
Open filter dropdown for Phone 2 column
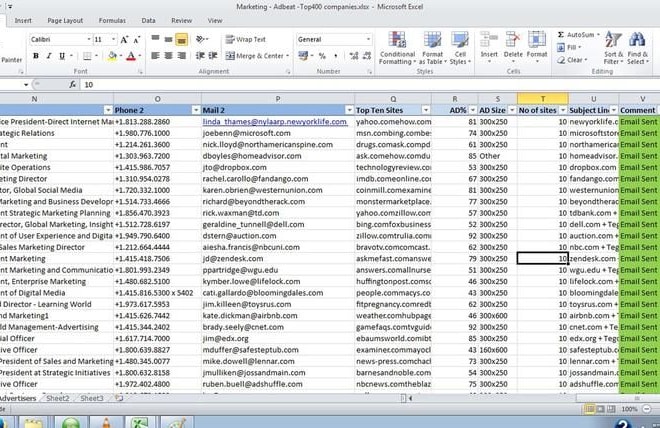click(196, 110)
